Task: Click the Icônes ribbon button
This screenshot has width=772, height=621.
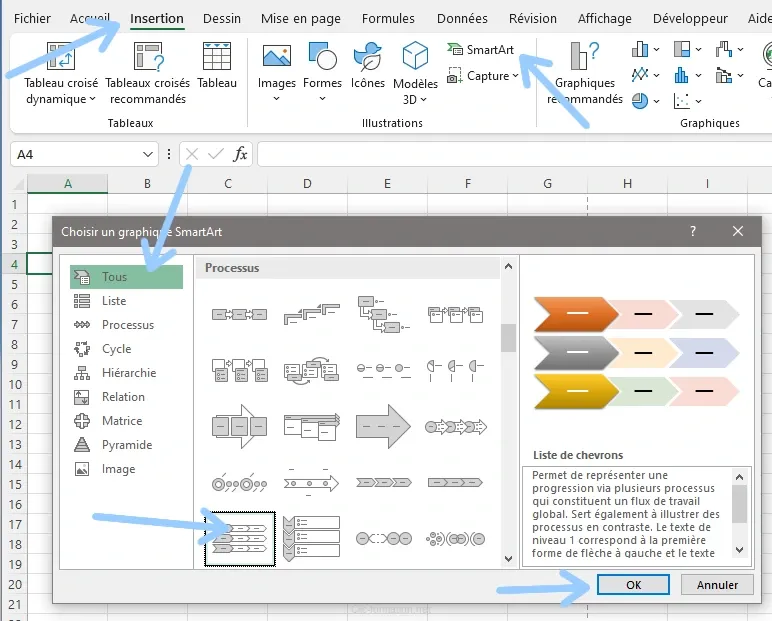Action: coord(368,66)
